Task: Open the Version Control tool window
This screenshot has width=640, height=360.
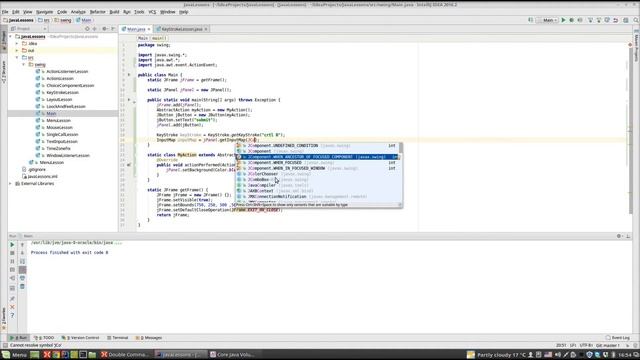Action: pos(80,338)
